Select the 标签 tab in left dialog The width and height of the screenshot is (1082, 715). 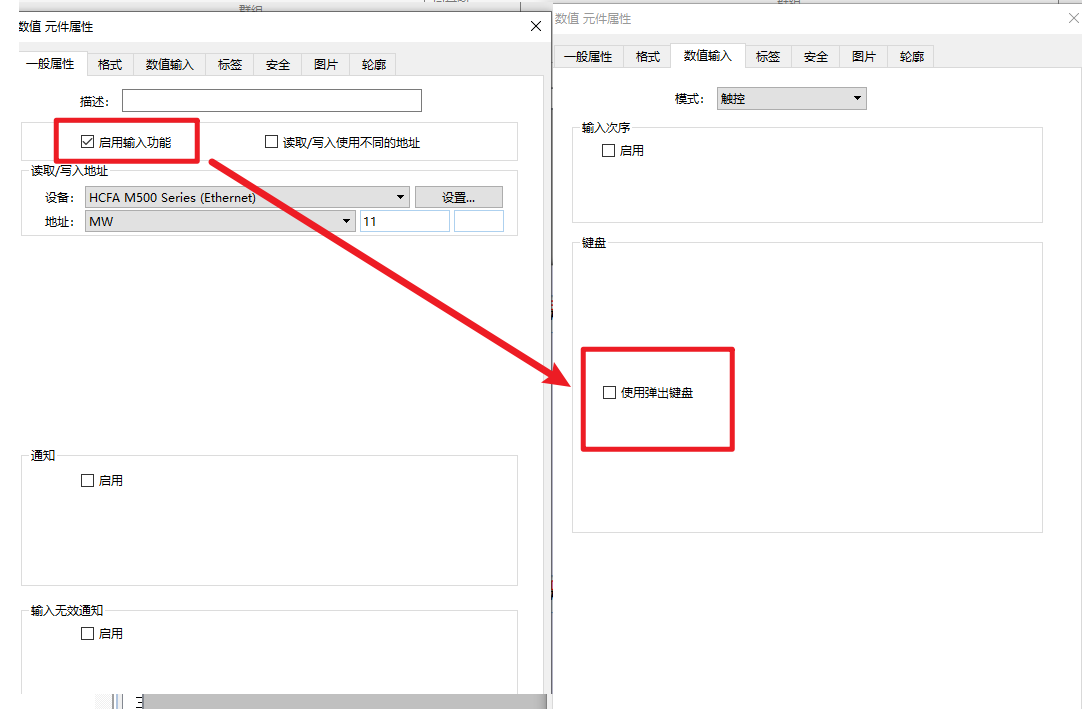click(x=230, y=64)
